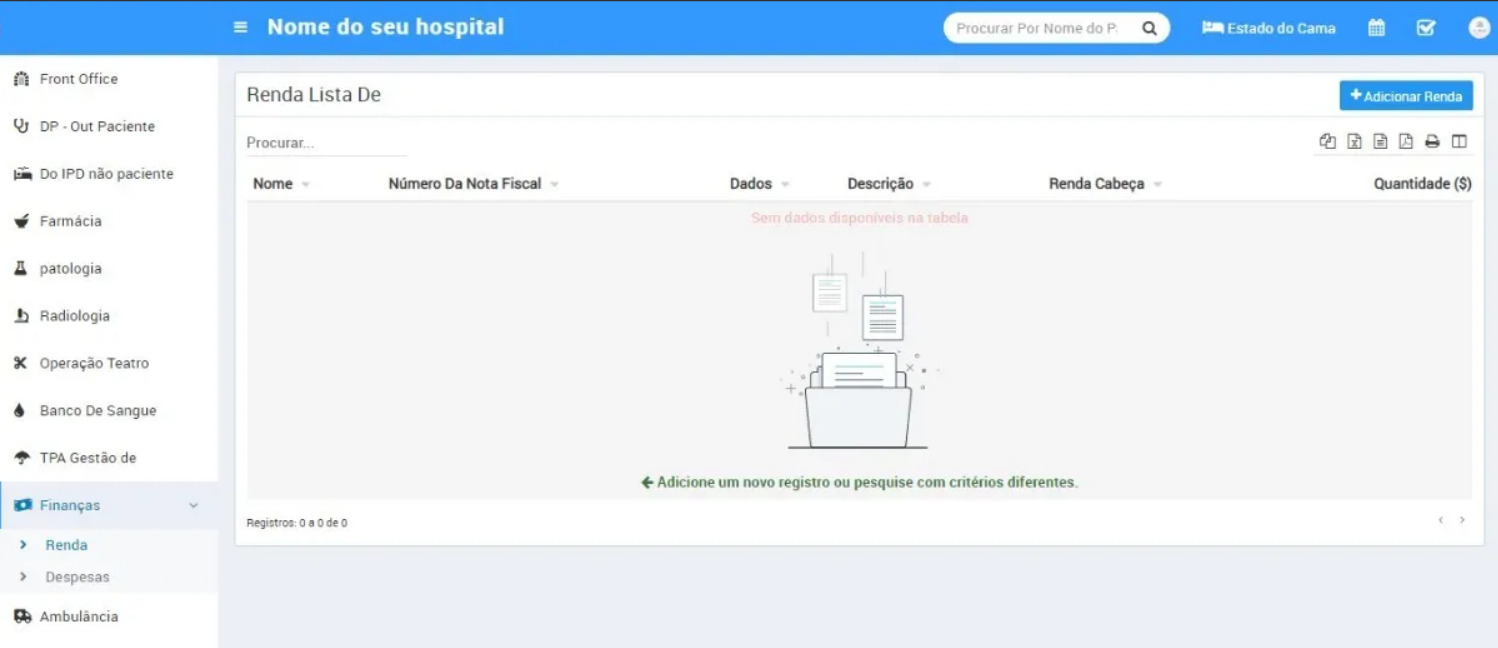Collapse the Finanças menu chevron
The height and width of the screenshot is (648, 1498).
pyautogui.click(x=194, y=506)
